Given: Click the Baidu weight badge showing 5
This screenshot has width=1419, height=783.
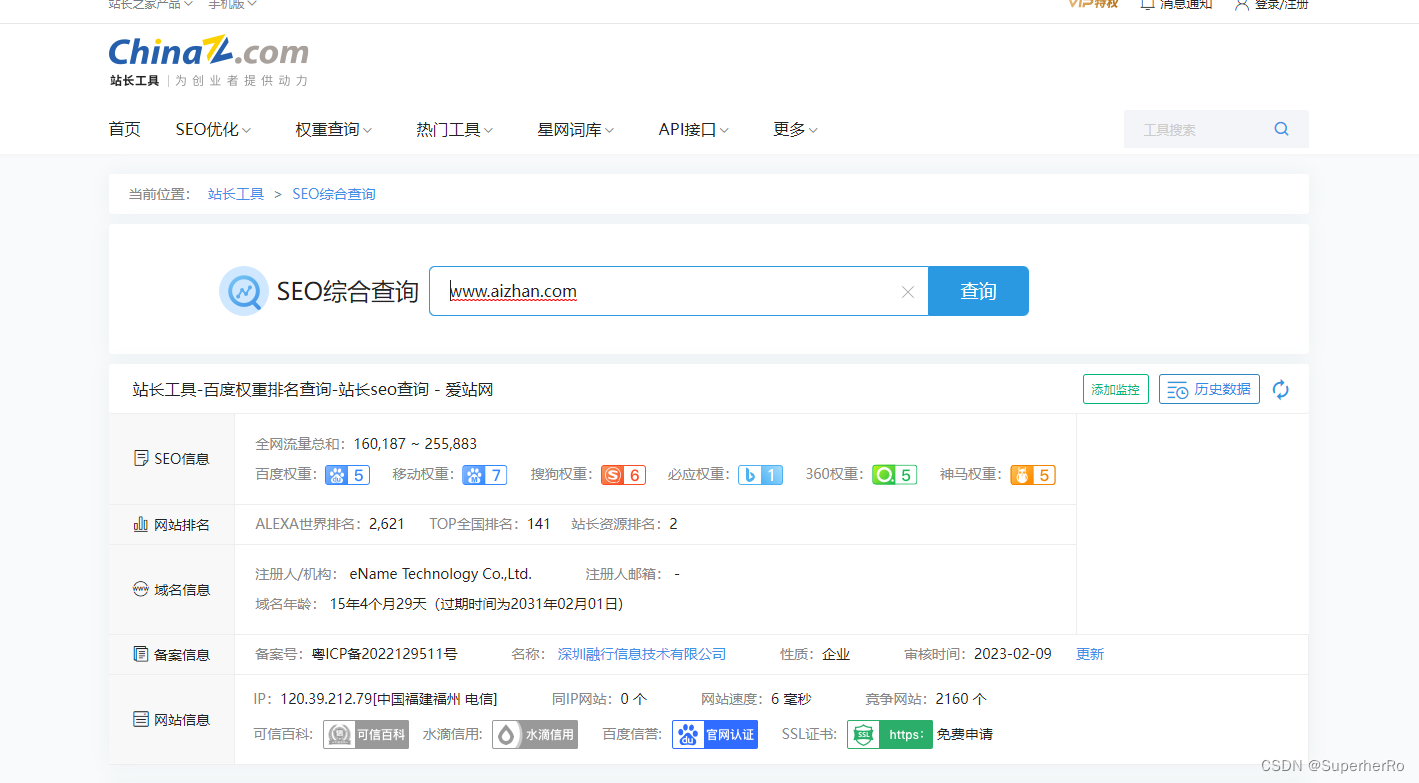Looking at the screenshot, I should tap(347, 475).
